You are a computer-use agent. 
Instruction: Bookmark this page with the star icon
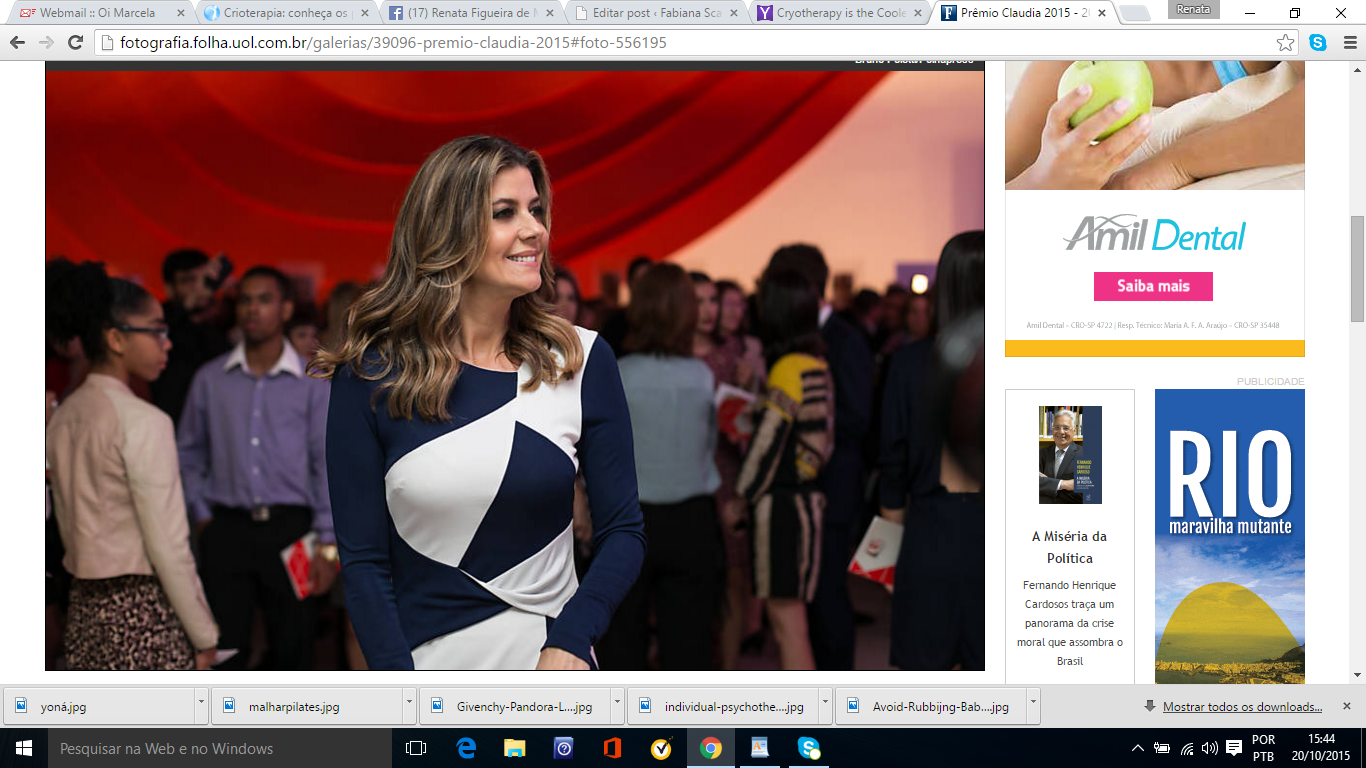coord(1285,43)
